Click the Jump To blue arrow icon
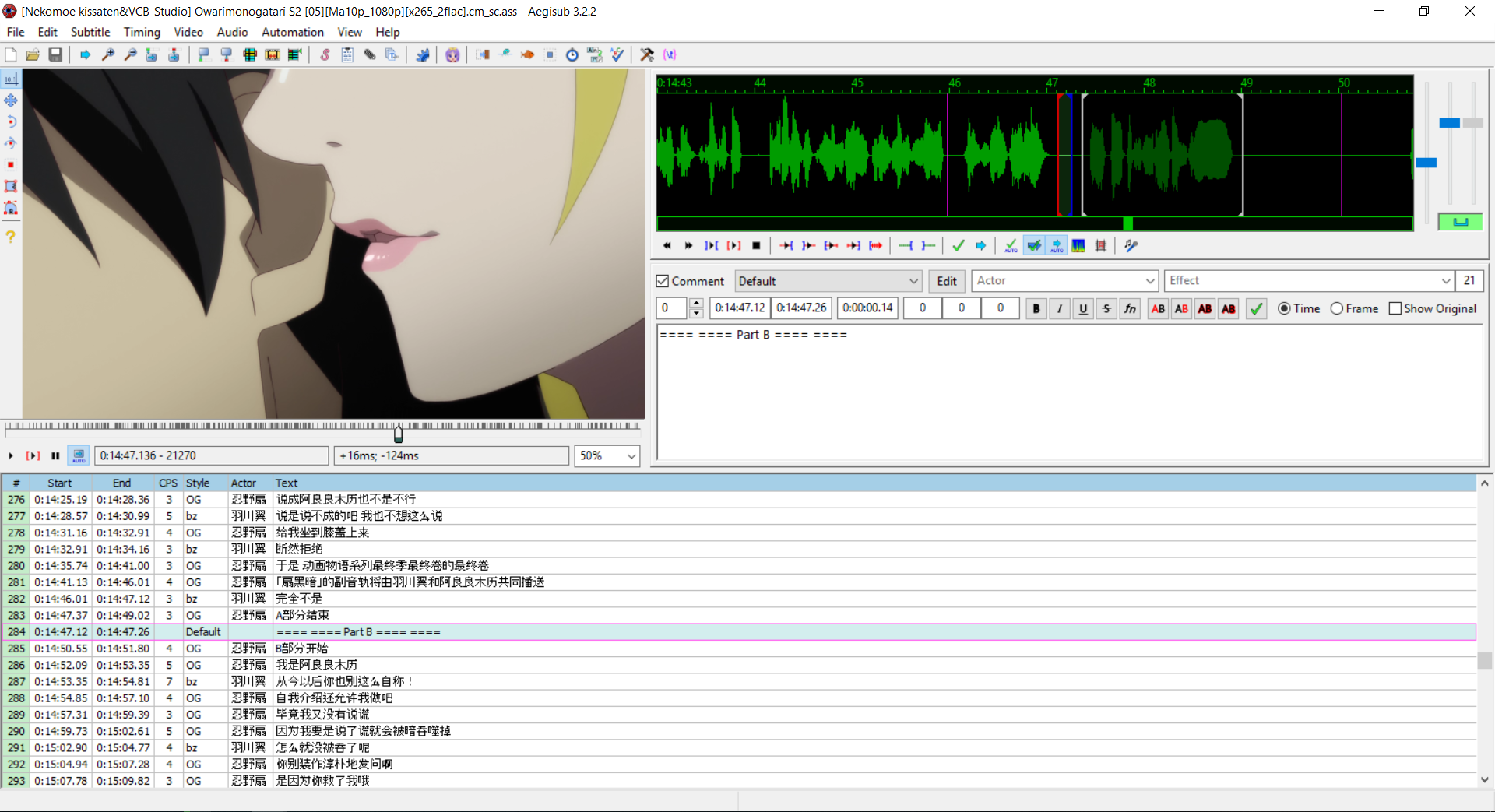Viewport: 1495px width, 812px height. click(86, 54)
